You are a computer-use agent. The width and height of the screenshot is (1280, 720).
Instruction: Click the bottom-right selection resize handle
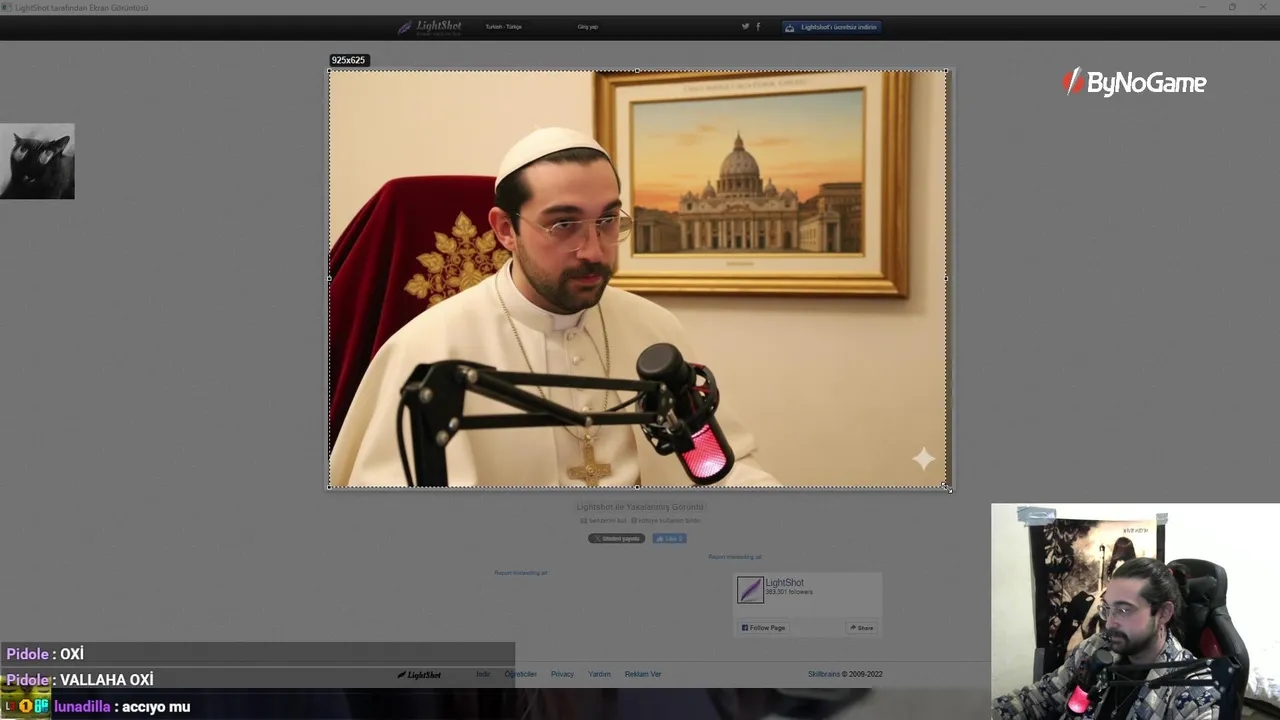pos(946,488)
